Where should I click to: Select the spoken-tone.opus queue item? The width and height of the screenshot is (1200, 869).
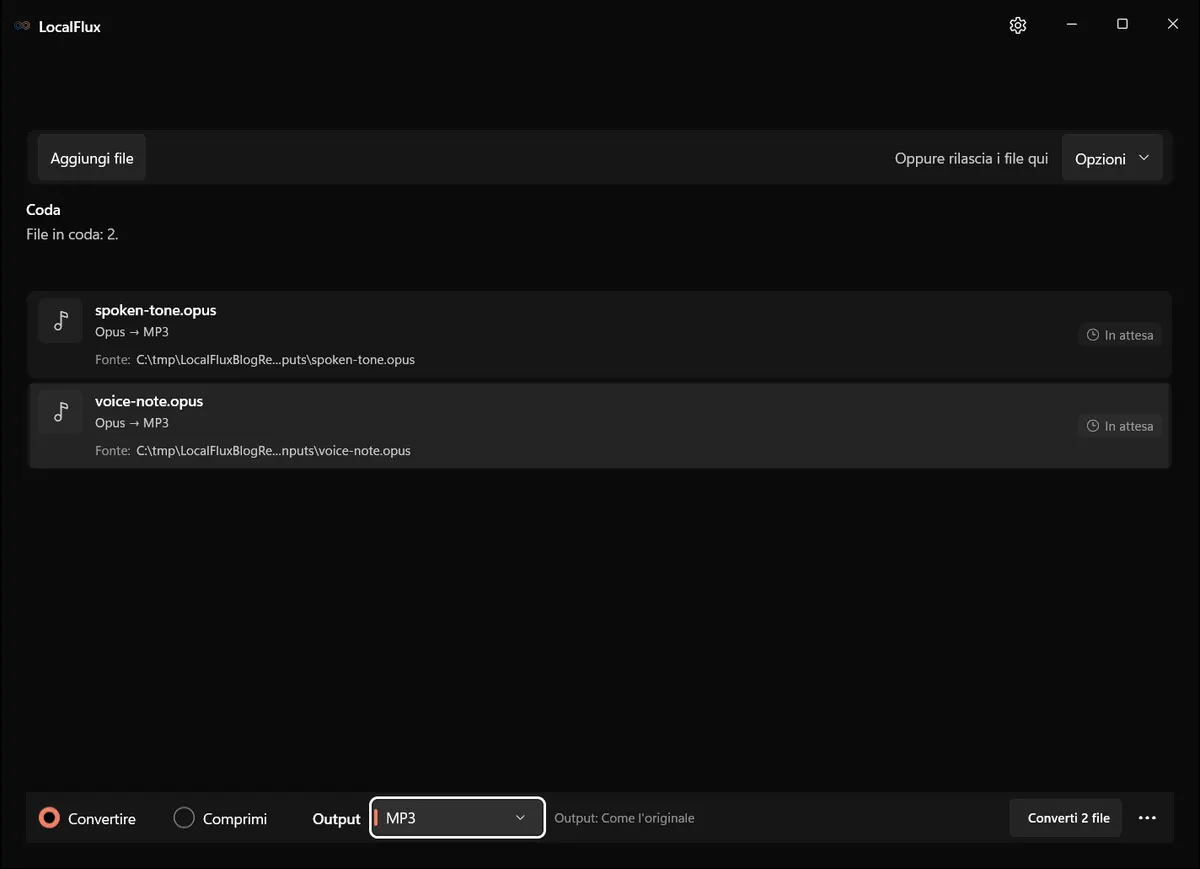[599, 334]
